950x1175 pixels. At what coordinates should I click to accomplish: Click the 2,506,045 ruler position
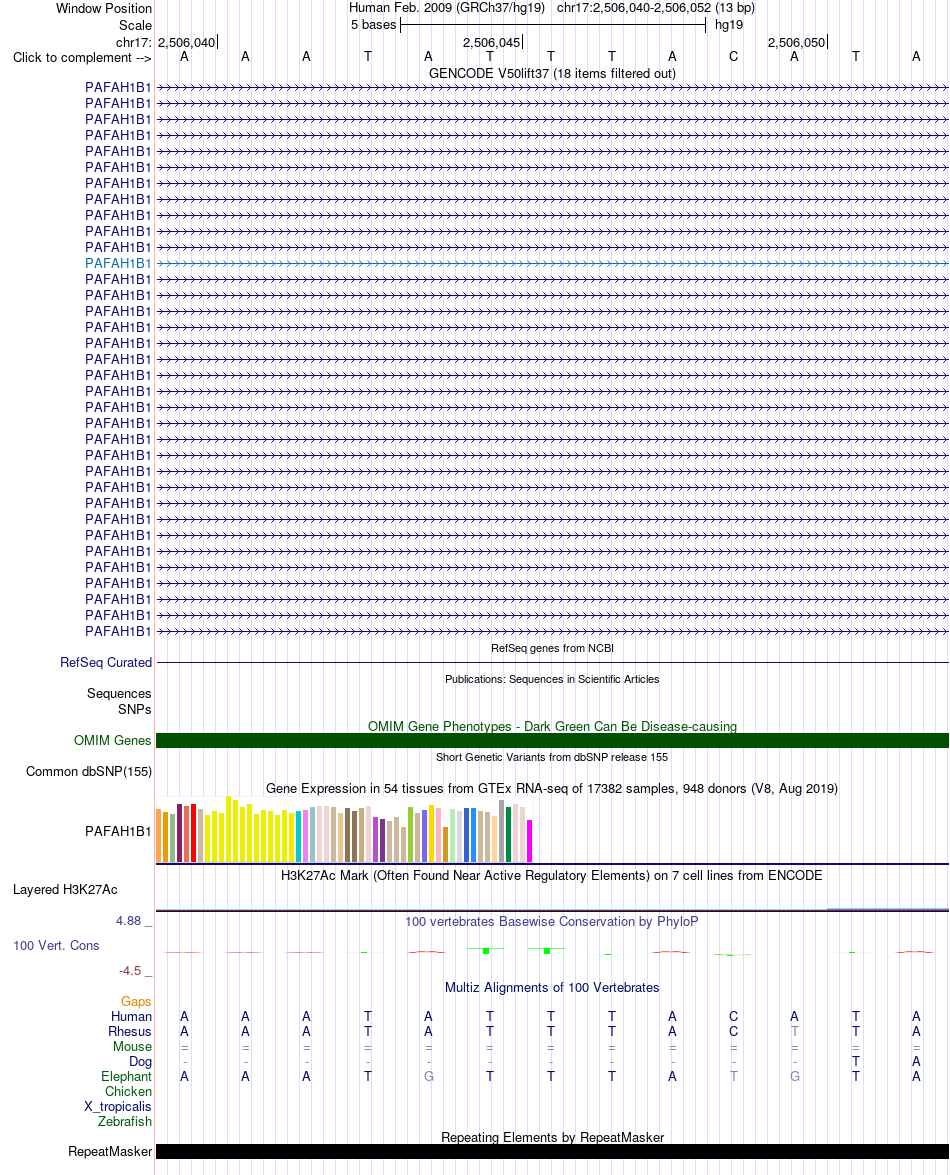[x=491, y=43]
